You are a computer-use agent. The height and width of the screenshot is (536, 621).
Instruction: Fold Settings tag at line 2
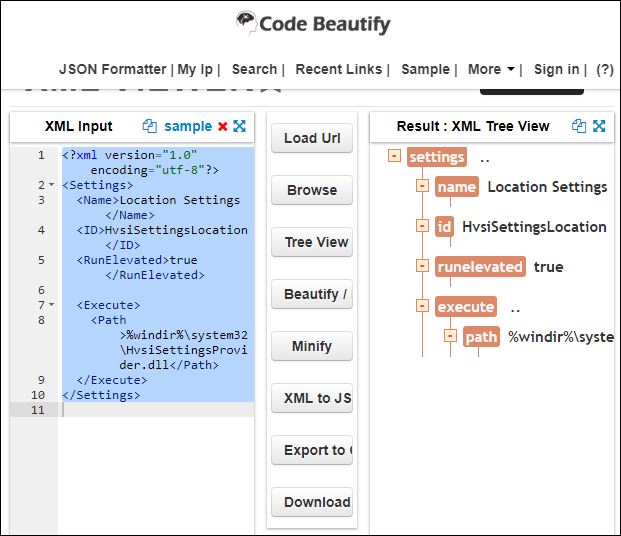point(51,186)
